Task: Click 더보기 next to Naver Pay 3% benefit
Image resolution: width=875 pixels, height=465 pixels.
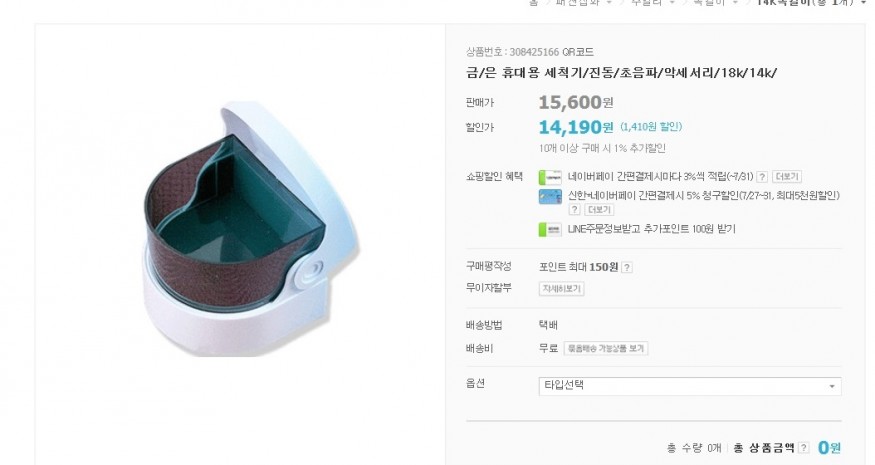Action: click(787, 177)
